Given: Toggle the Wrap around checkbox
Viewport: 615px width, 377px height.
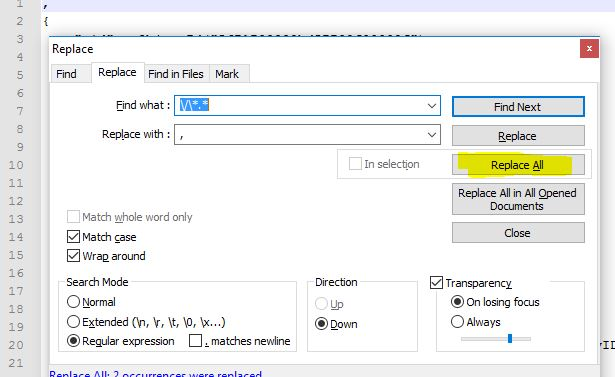Looking at the screenshot, I should click(73, 256).
